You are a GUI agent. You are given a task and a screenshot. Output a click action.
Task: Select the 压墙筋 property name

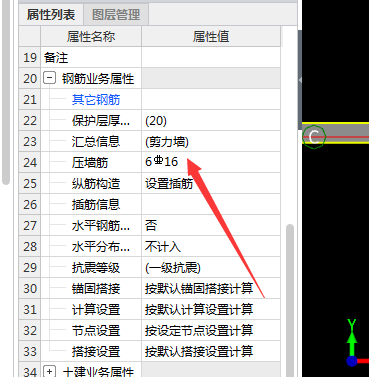tap(90, 163)
